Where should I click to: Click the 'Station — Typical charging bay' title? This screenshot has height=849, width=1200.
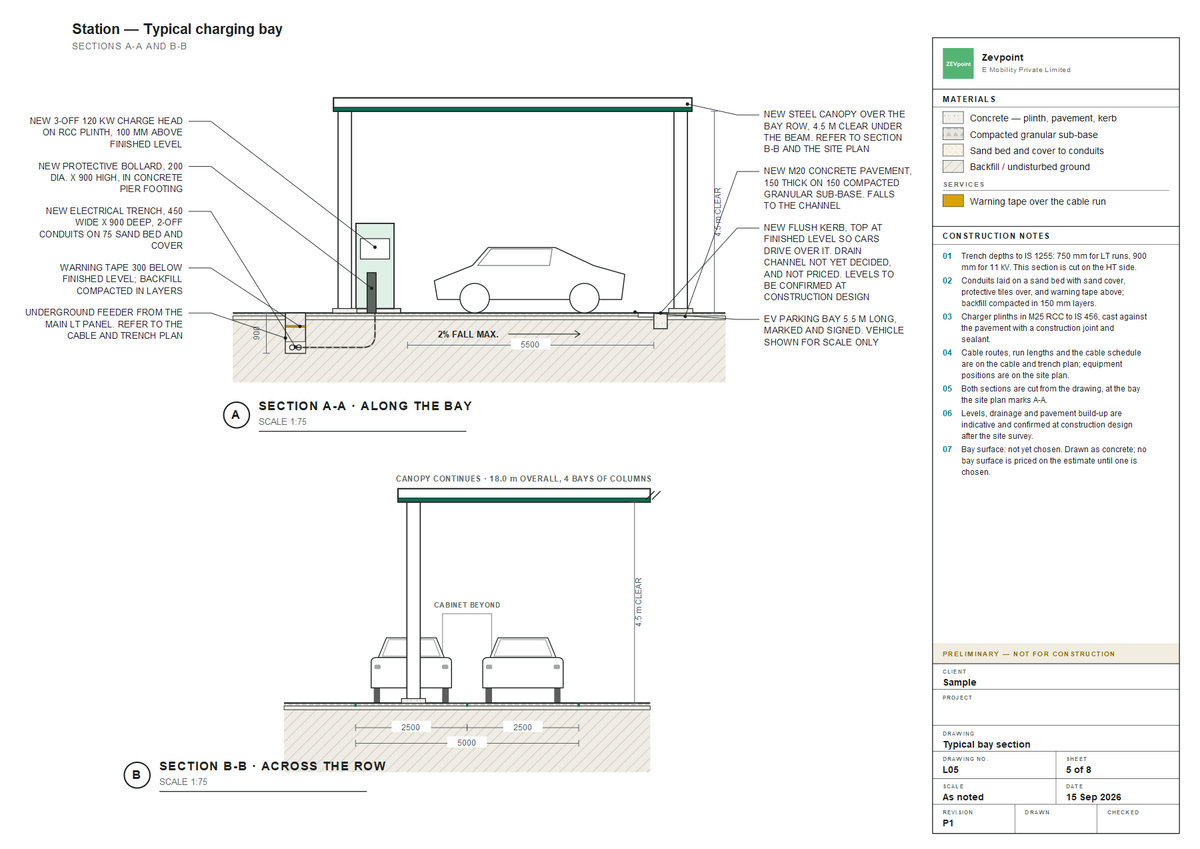[177, 29]
